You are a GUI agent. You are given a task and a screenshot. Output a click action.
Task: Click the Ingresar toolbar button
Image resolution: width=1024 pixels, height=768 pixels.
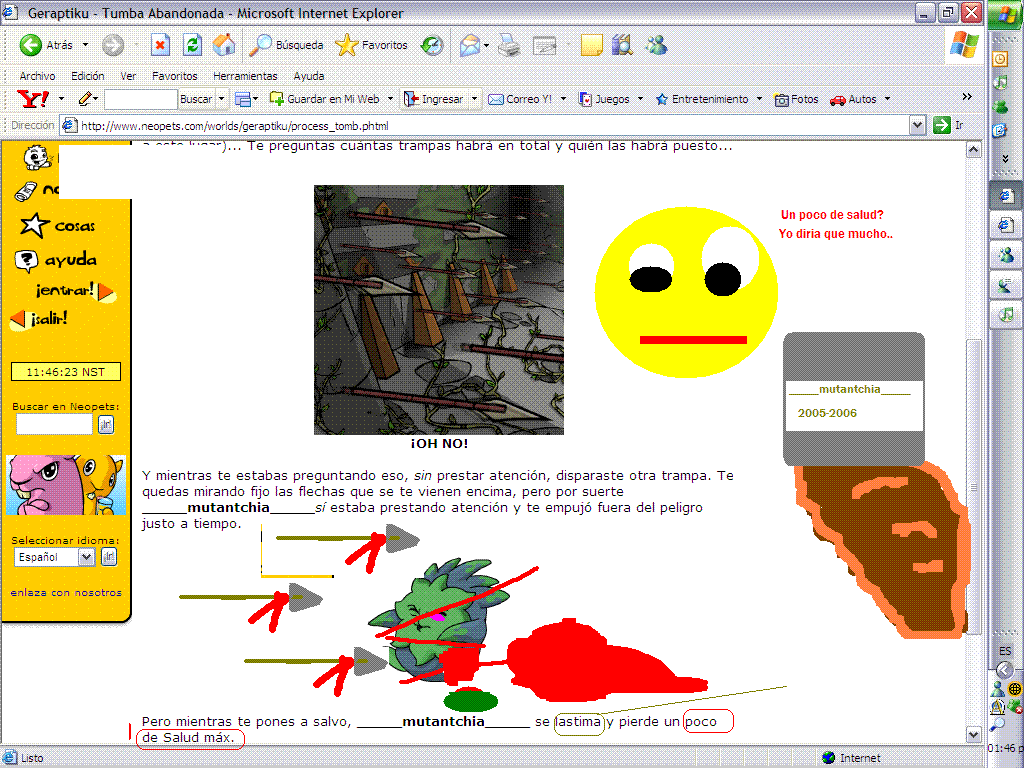[434, 99]
